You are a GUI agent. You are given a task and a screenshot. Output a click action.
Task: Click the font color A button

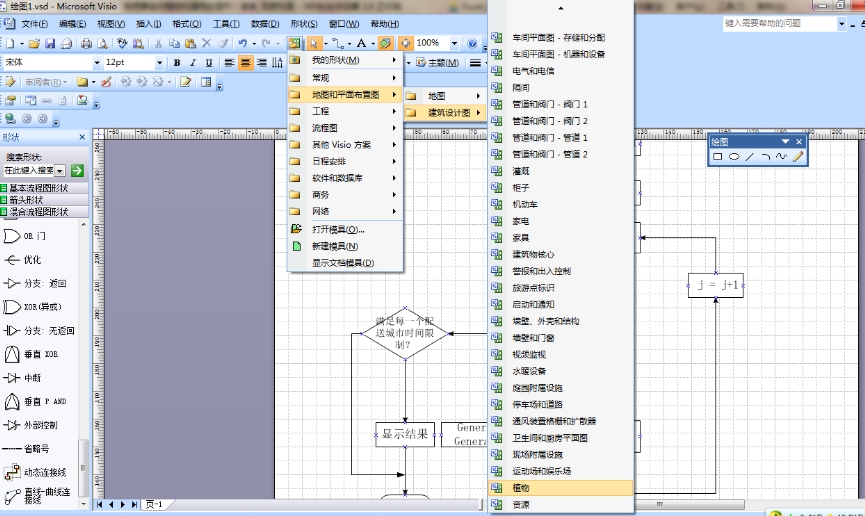point(359,43)
